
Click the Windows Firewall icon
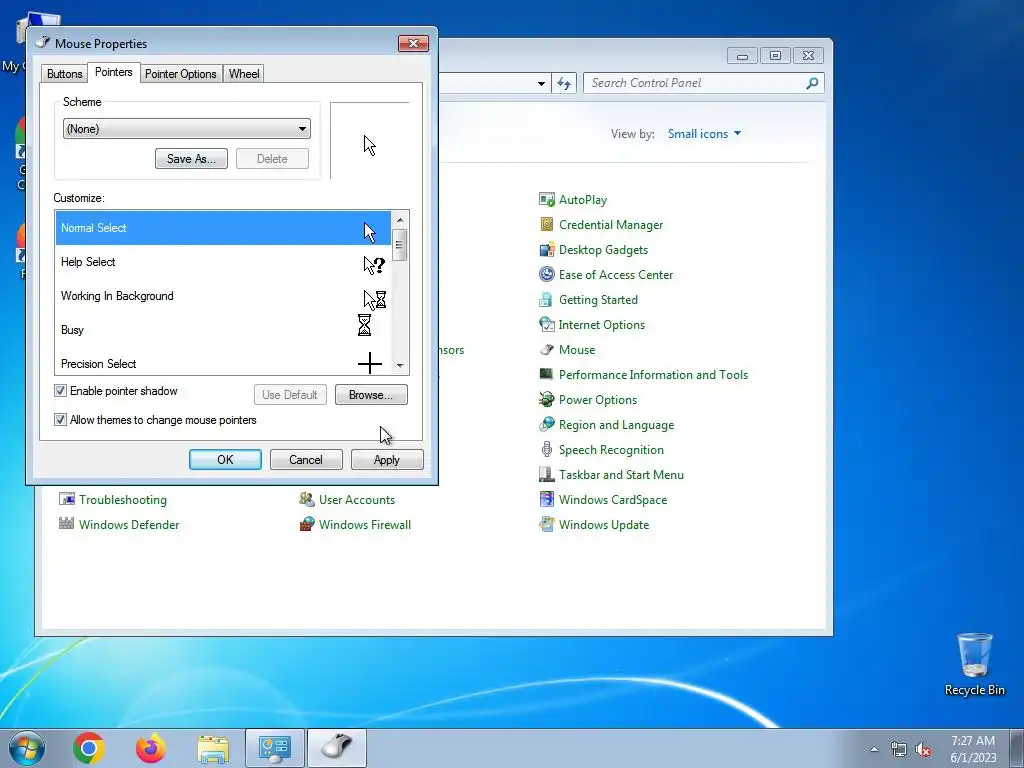pos(306,524)
